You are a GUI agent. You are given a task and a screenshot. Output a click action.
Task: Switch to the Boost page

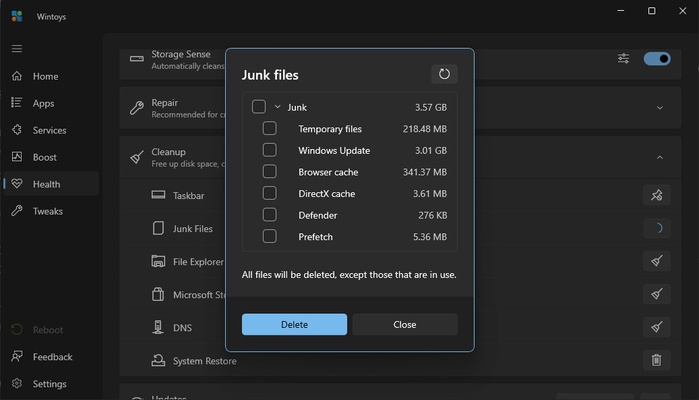pyautogui.click(x=51, y=157)
